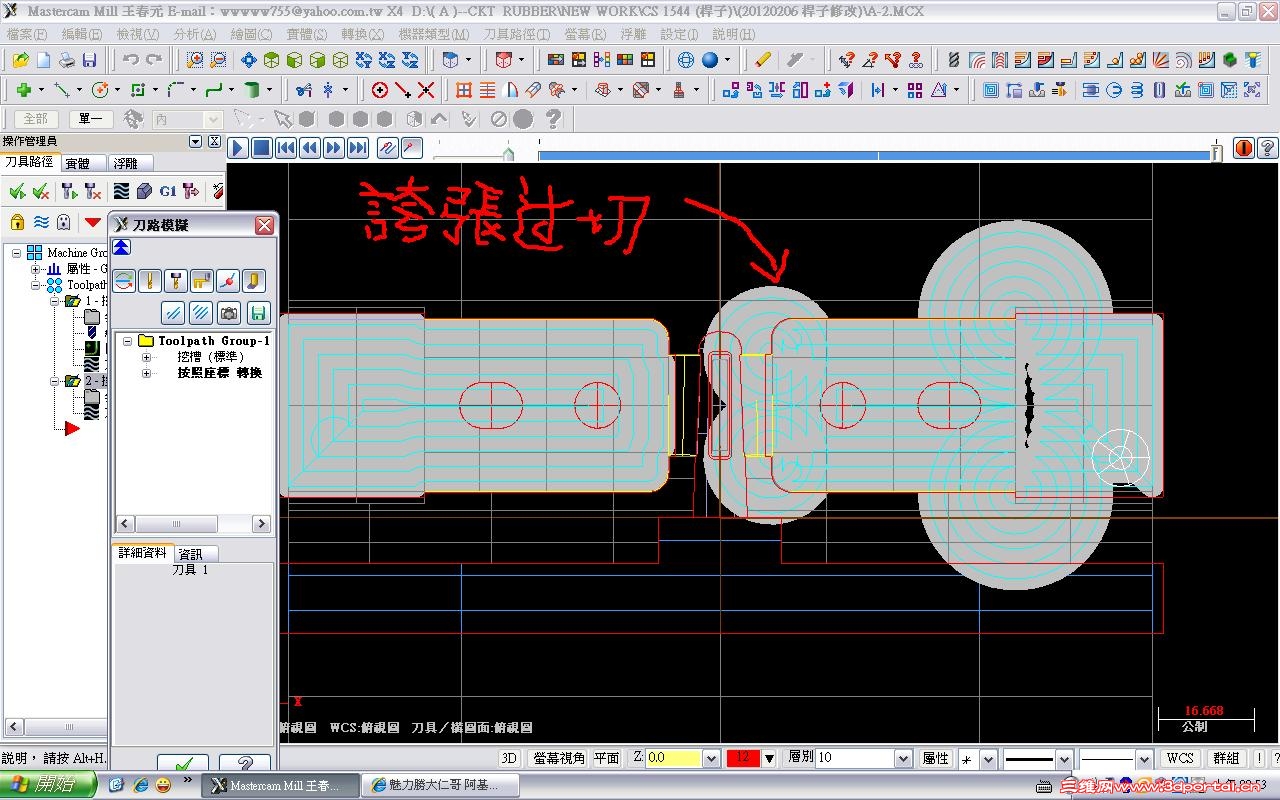Screen dimensions: 1280x800
Task: Open the 編輯(E) menu
Action: tap(82, 34)
